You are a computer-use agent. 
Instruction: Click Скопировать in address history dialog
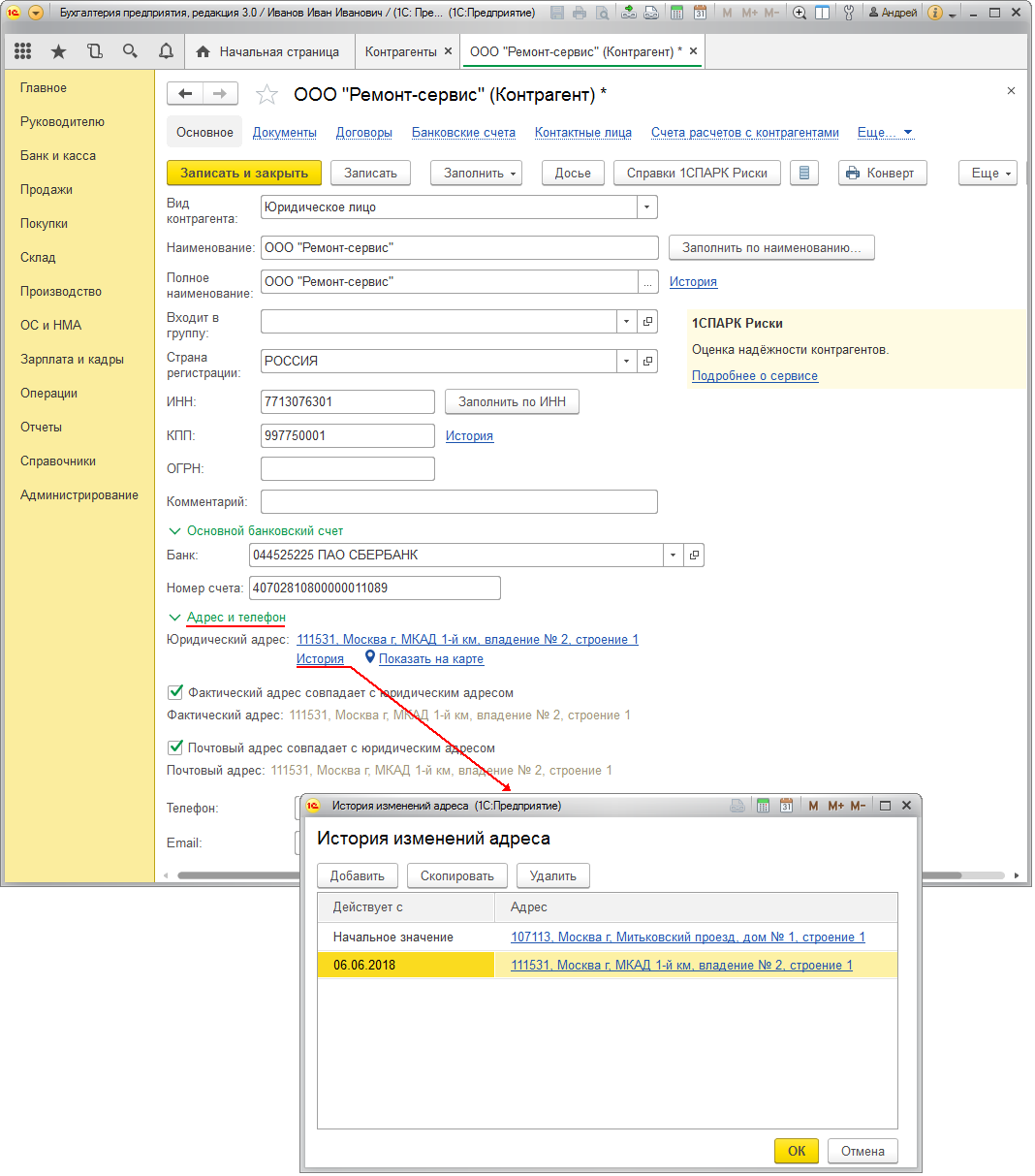point(457,875)
